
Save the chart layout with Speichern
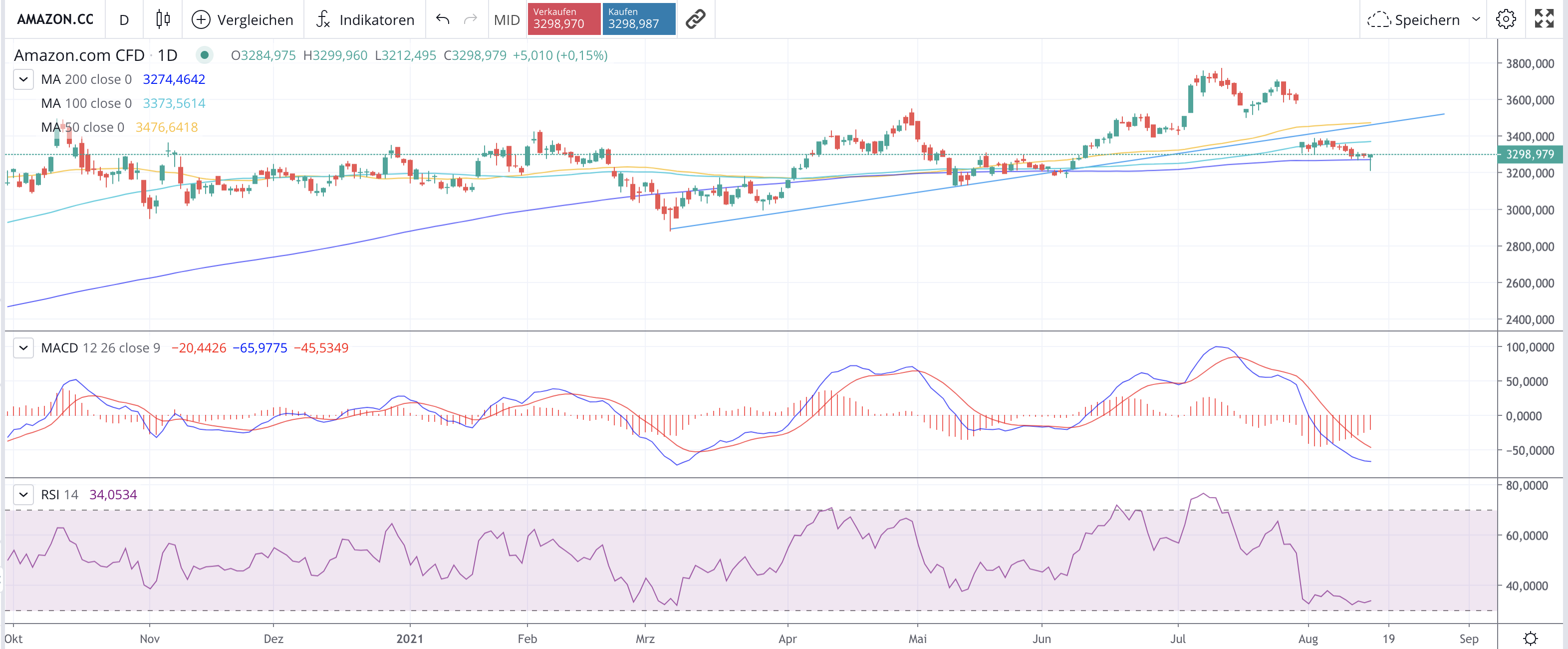pos(1413,19)
